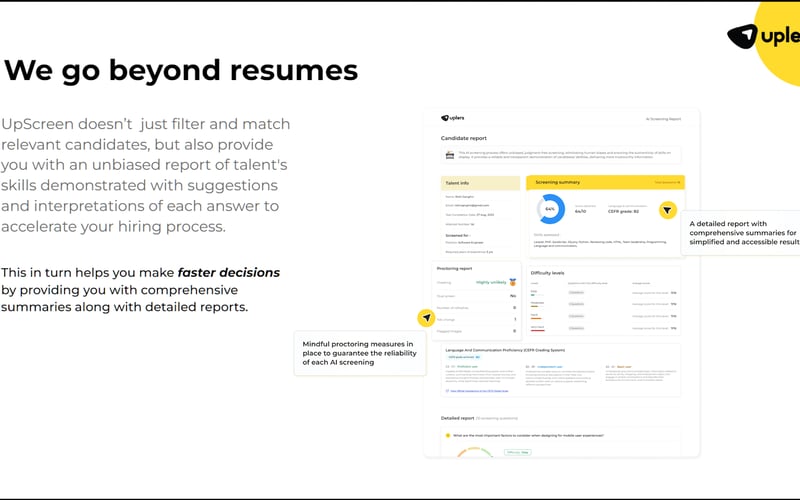The width and height of the screenshot is (800, 500).
Task: Click the 'Mindful proctoring measures' callout
Action: click(x=360, y=353)
